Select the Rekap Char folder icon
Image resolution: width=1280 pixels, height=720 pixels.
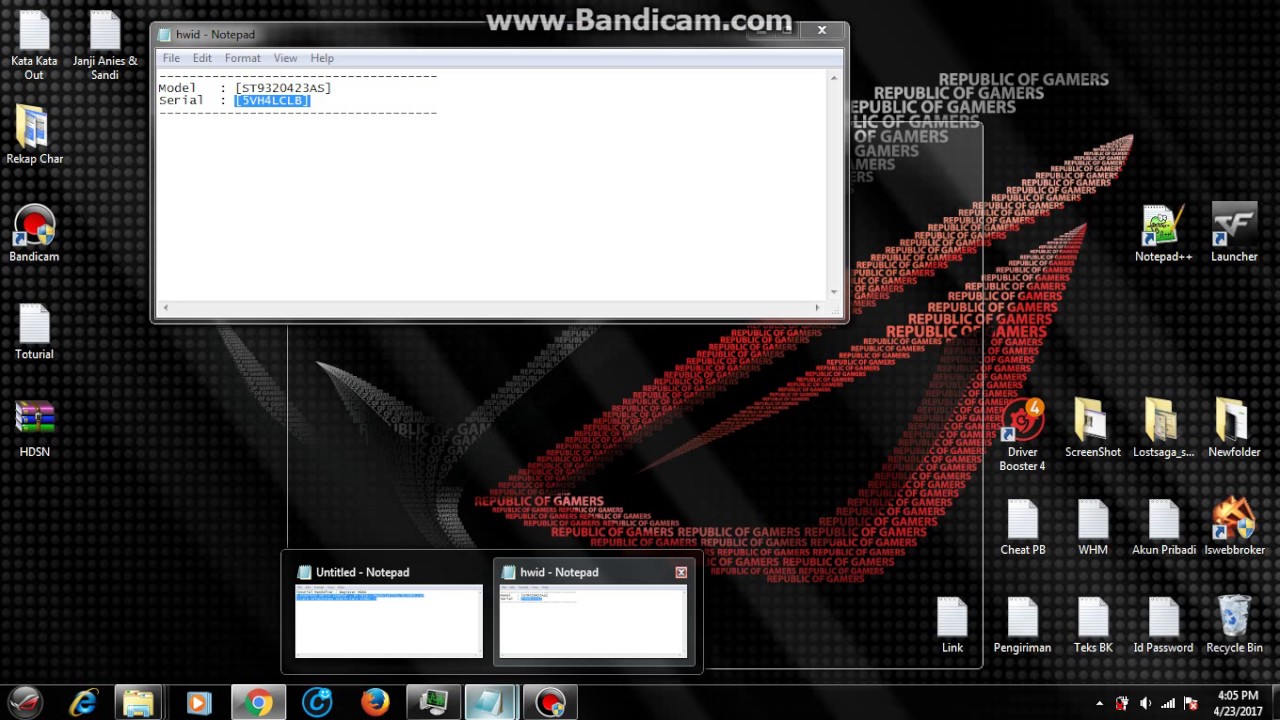(34, 135)
